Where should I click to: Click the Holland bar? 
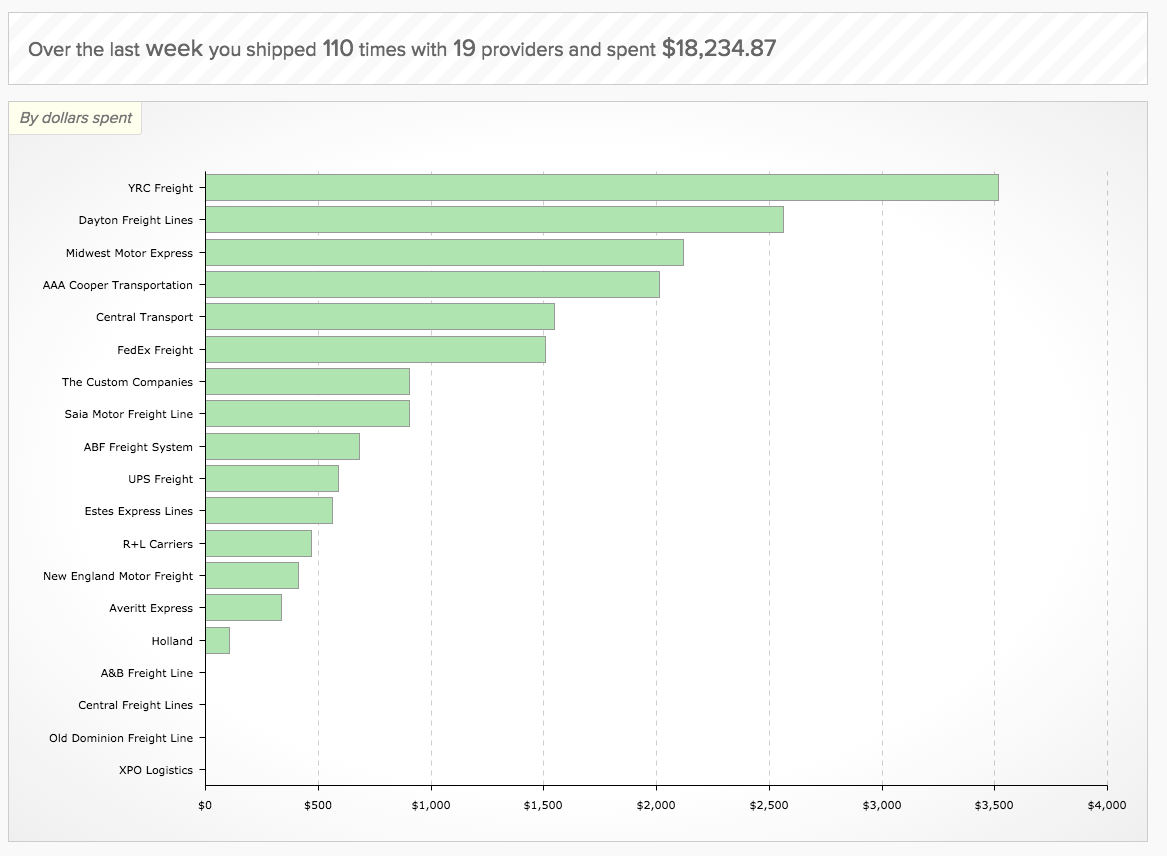pyautogui.click(x=218, y=640)
